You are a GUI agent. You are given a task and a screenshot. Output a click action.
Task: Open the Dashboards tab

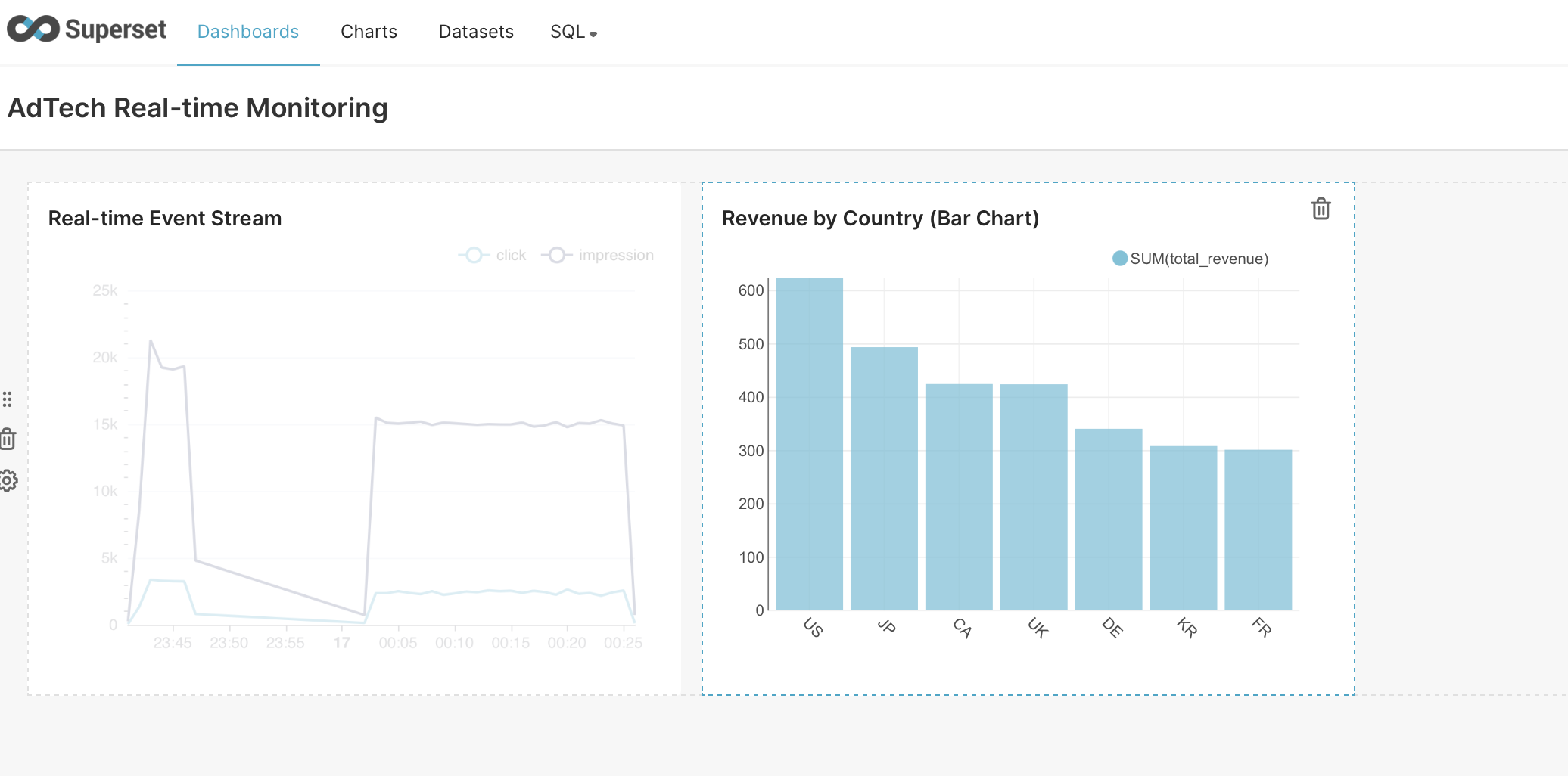(247, 32)
